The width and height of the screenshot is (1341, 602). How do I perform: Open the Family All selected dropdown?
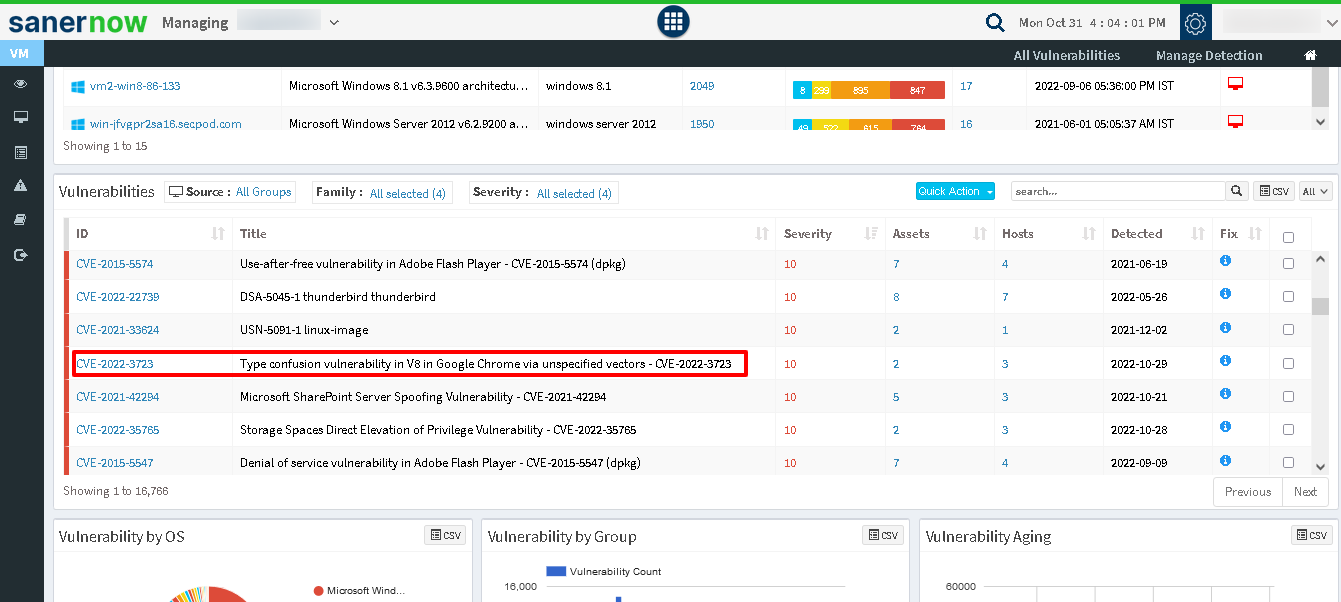click(x=407, y=193)
